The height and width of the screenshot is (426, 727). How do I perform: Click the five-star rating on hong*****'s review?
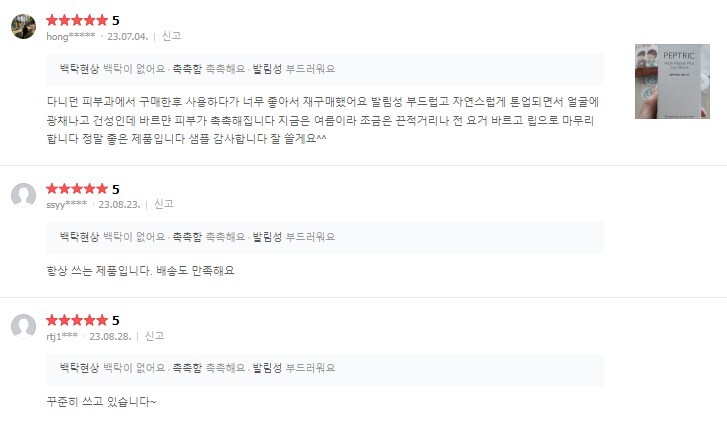tap(77, 20)
